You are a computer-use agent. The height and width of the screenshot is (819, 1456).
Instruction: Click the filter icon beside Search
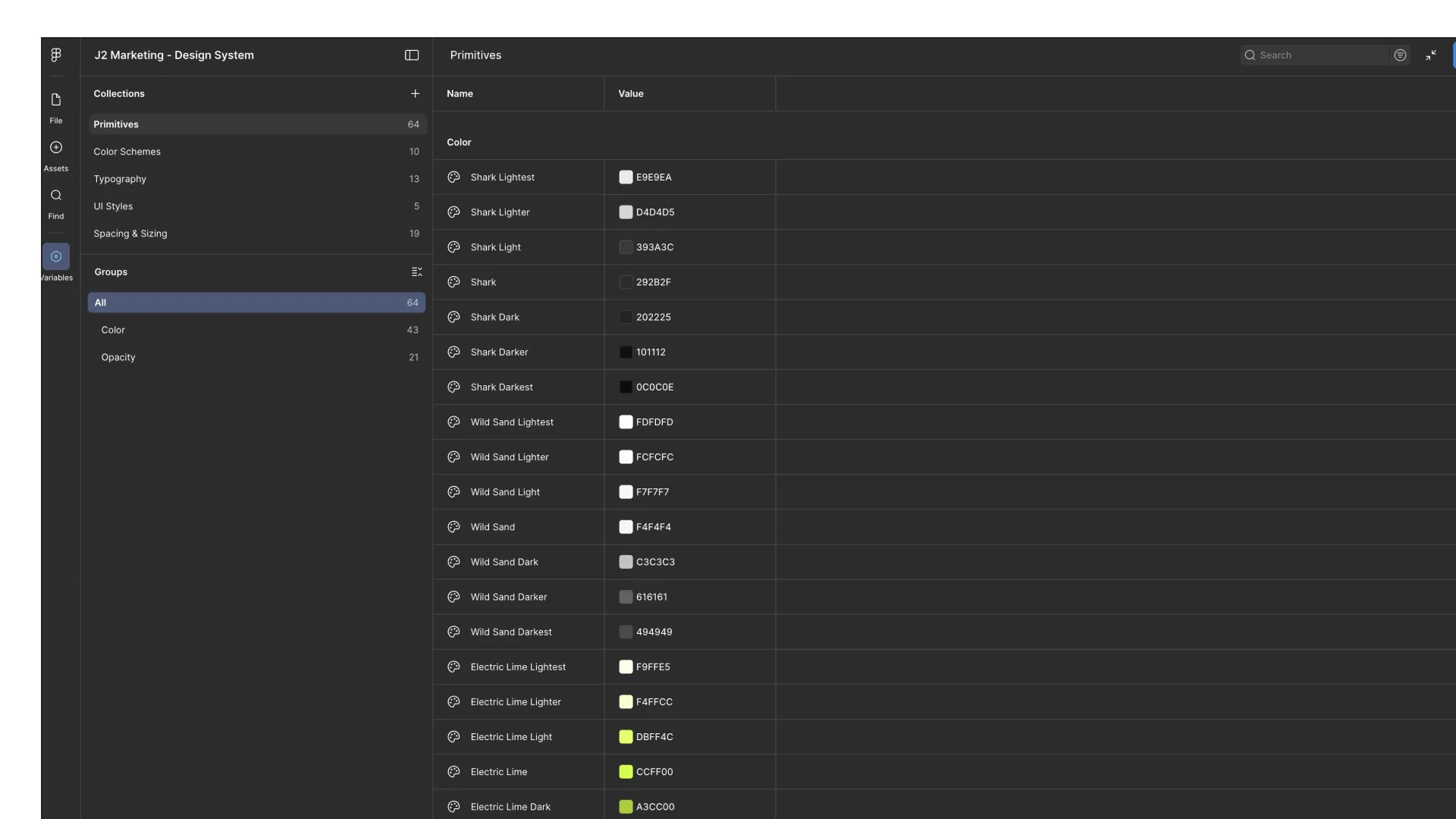pyautogui.click(x=1400, y=55)
